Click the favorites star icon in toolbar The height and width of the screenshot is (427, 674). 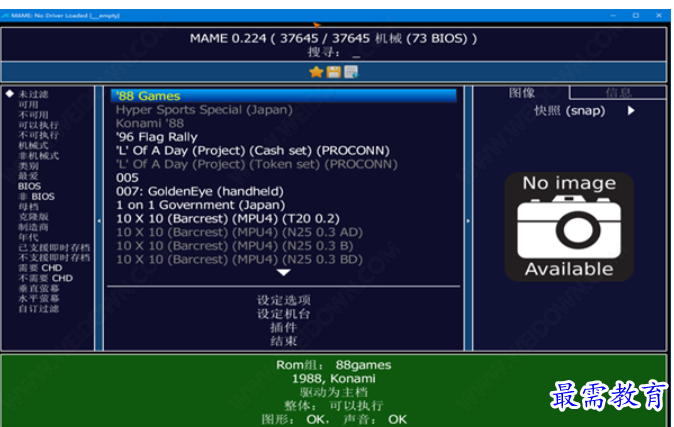click(x=316, y=72)
